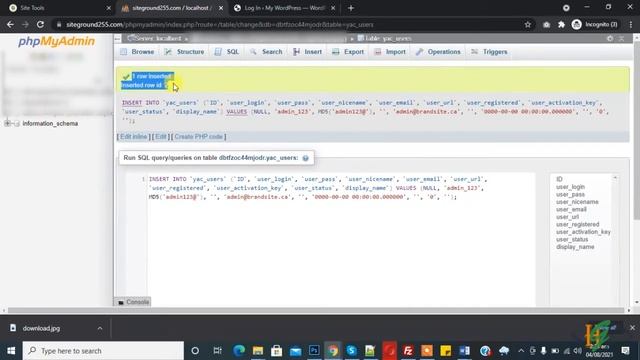Switch to Log In My WordPress tab

click(x=284, y=8)
